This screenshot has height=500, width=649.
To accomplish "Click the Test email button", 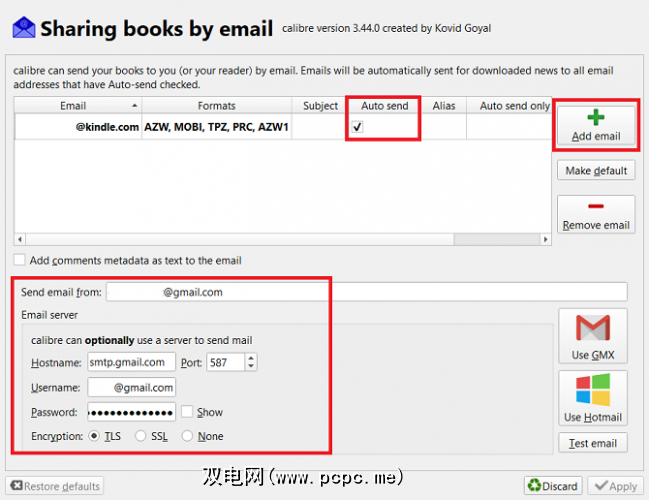I will pos(593,443).
